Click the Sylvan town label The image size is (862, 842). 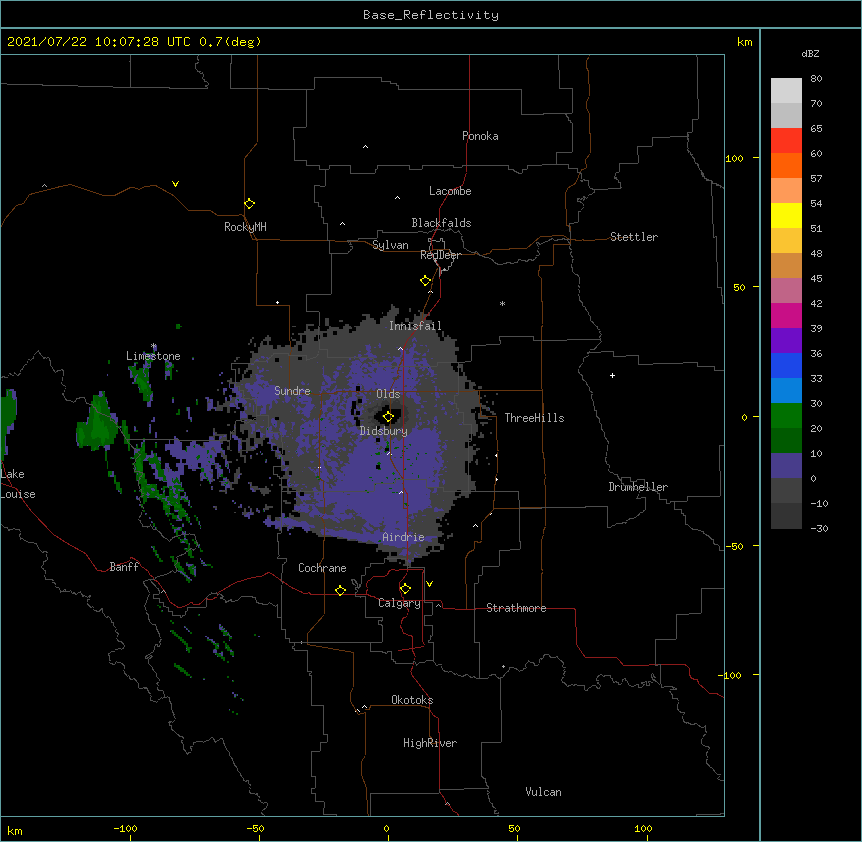390,245
